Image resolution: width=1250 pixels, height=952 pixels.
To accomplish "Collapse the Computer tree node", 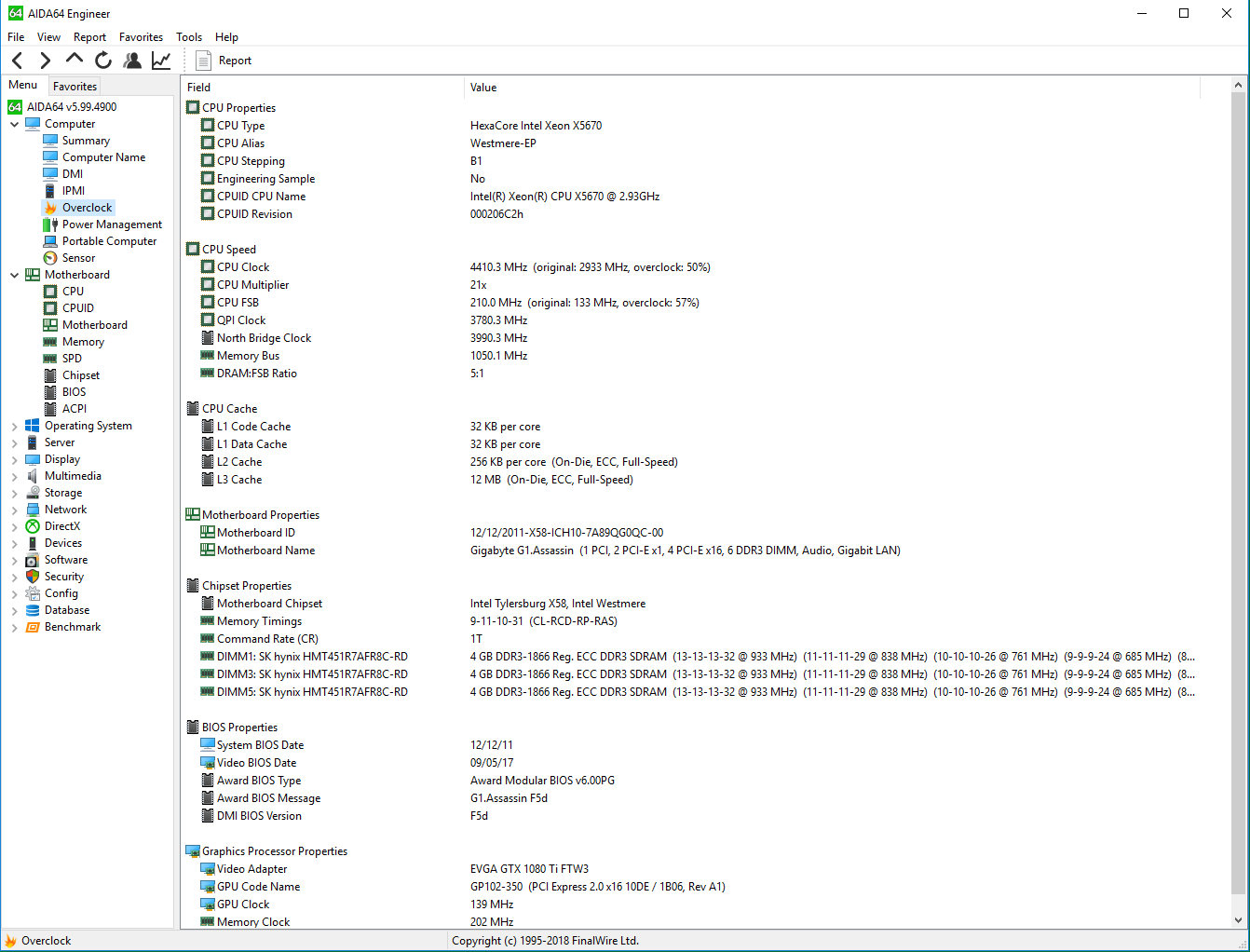I will pos(15,124).
